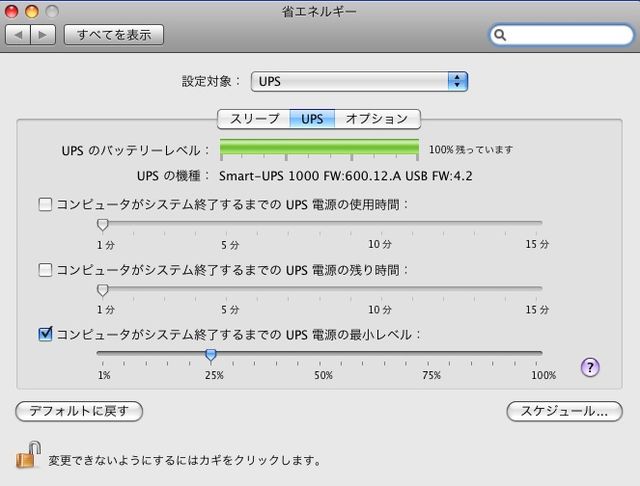This screenshot has height=486, width=640.
Task: Click the 変更できないようにするには lock text
Action: 184,460
